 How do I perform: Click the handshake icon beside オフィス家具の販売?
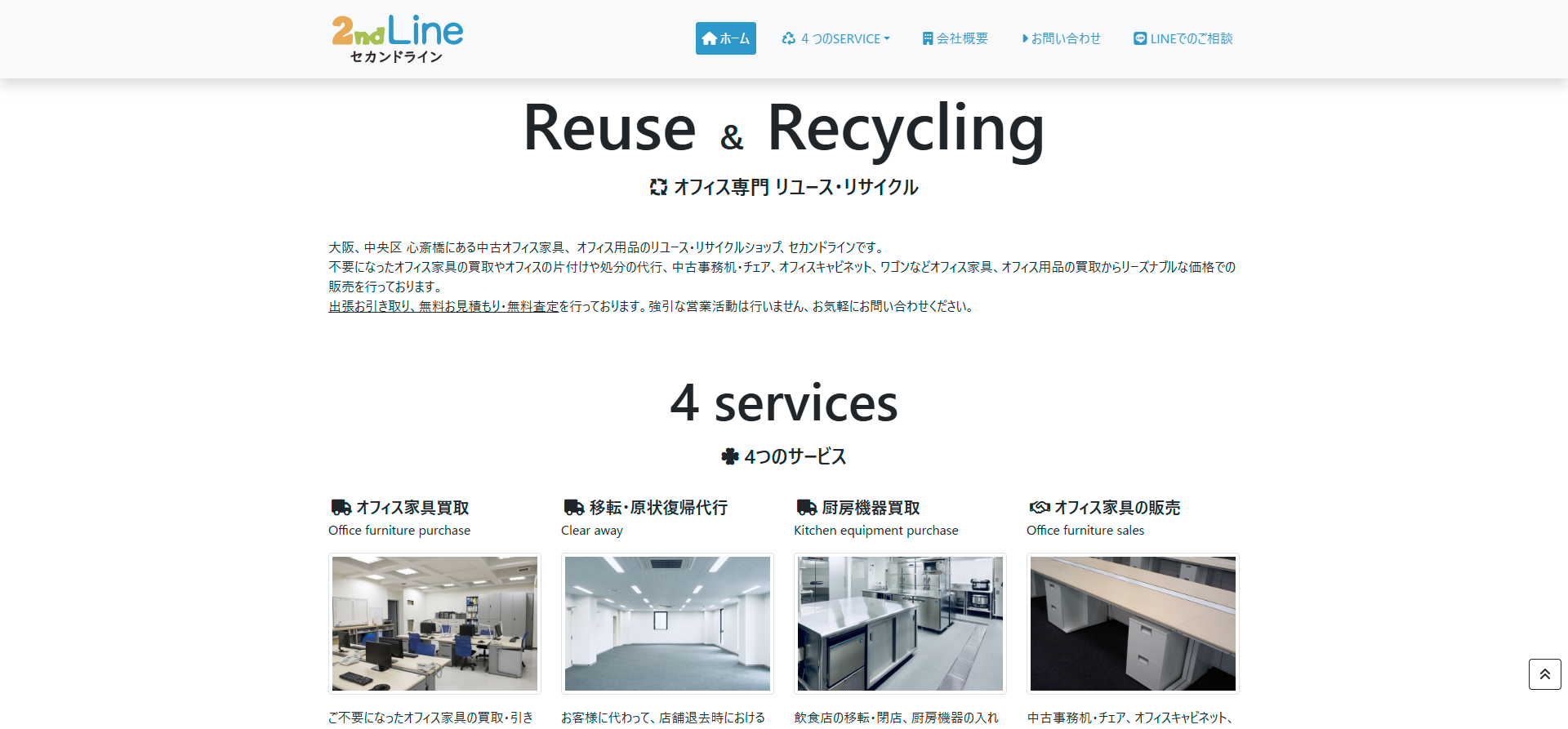pos(1039,507)
